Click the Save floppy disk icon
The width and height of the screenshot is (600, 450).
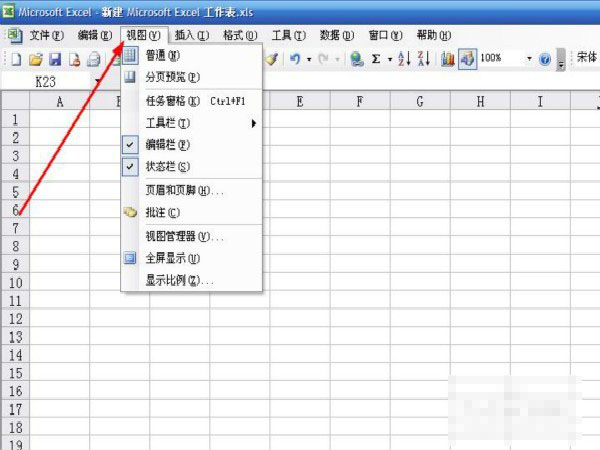pyautogui.click(x=55, y=59)
